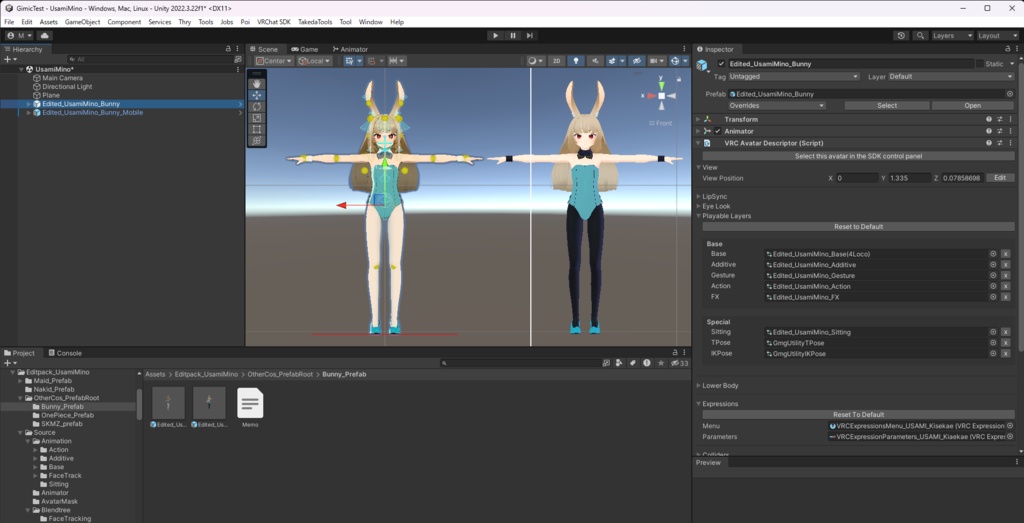Image resolution: width=1024 pixels, height=523 pixels.
Task: Click the Step frame button
Action: [530, 35]
